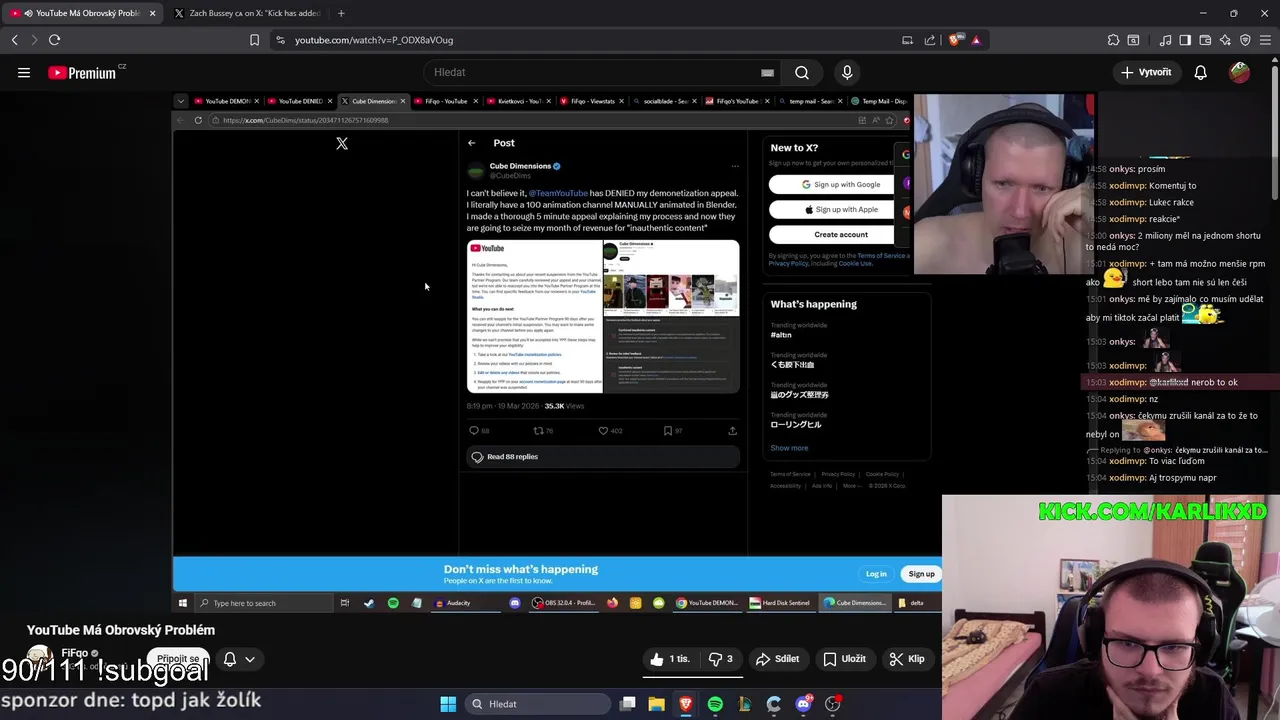Viewport: 1280px width, 720px height.
Task: Open the Leo AI sparkle icon
Action: (x=1225, y=40)
